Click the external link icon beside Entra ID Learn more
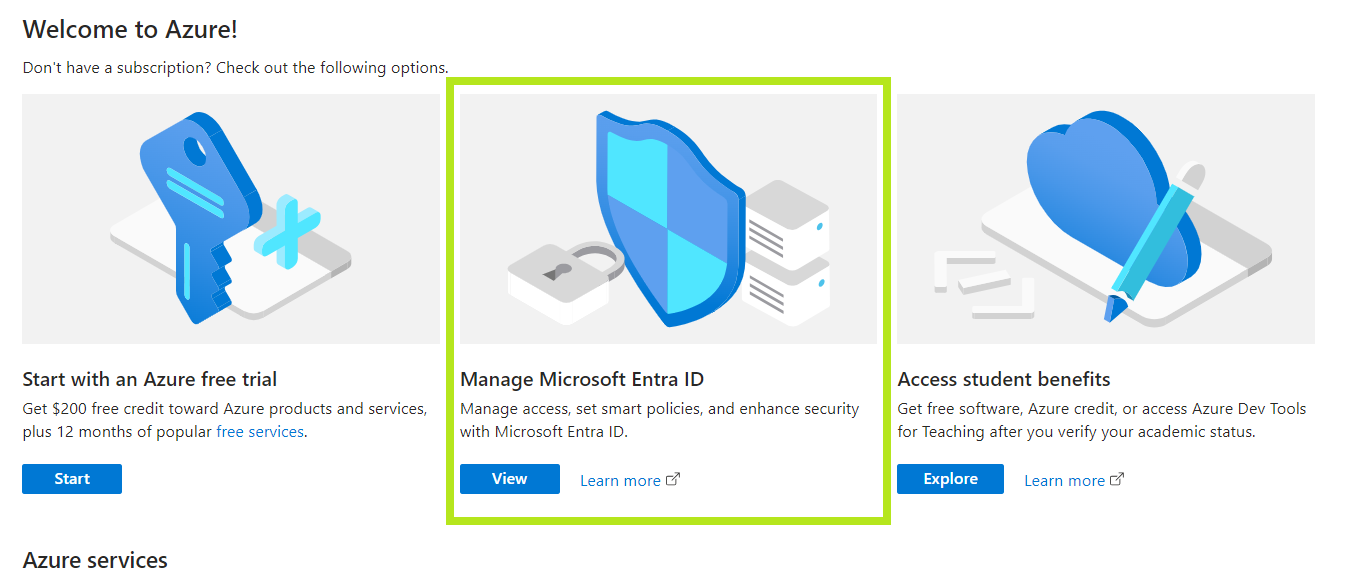 (673, 479)
